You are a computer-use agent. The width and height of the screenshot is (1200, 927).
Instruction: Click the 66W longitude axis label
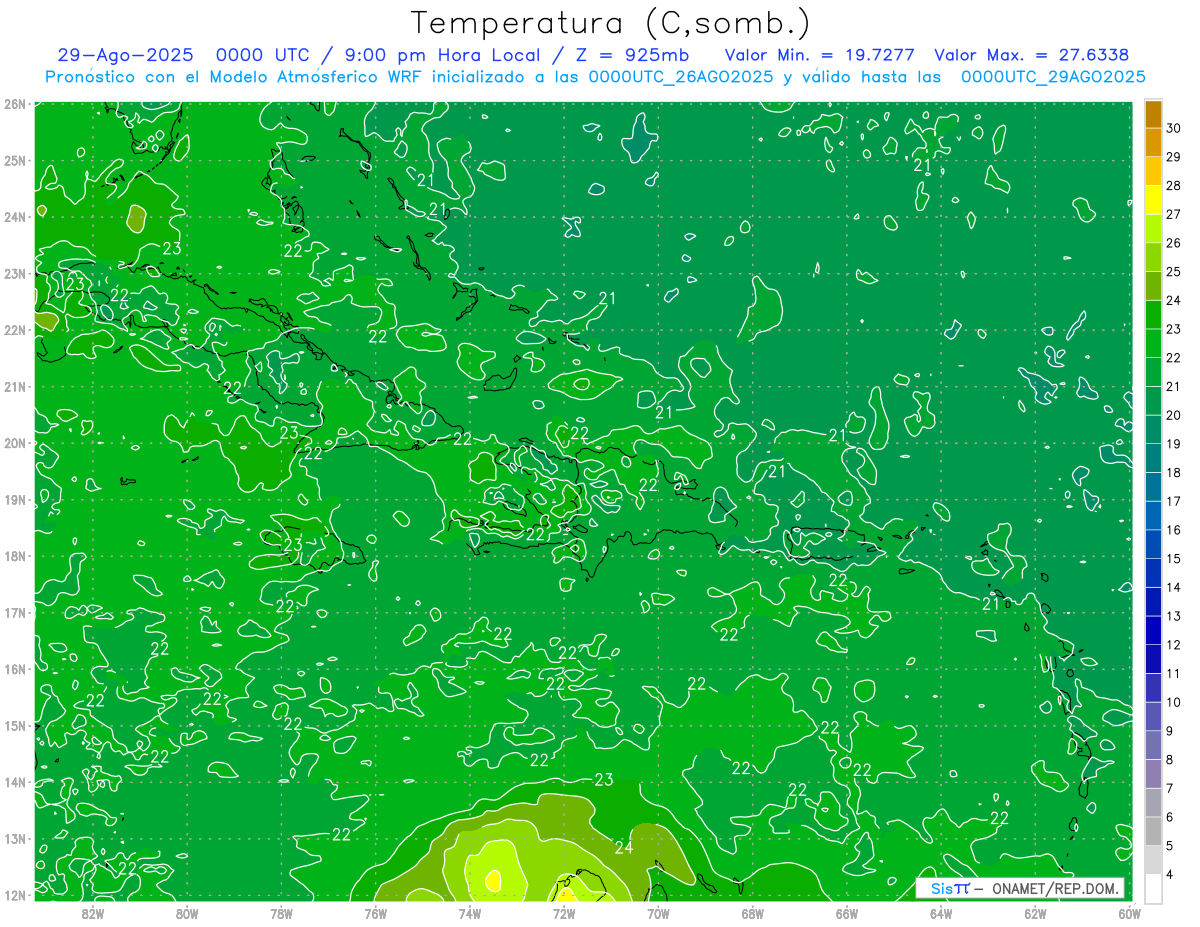[846, 912]
